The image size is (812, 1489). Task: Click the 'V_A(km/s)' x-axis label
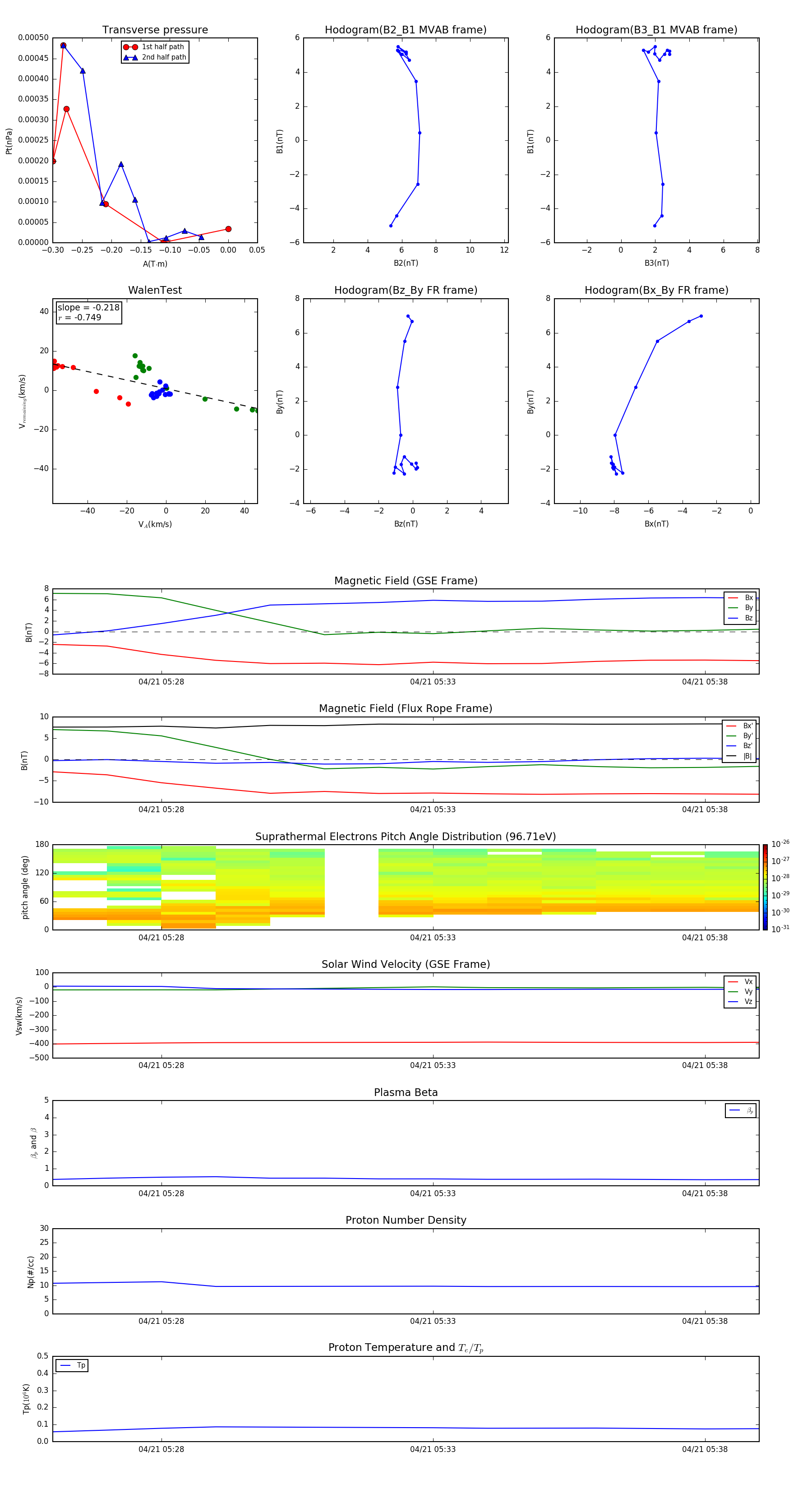pos(155,524)
